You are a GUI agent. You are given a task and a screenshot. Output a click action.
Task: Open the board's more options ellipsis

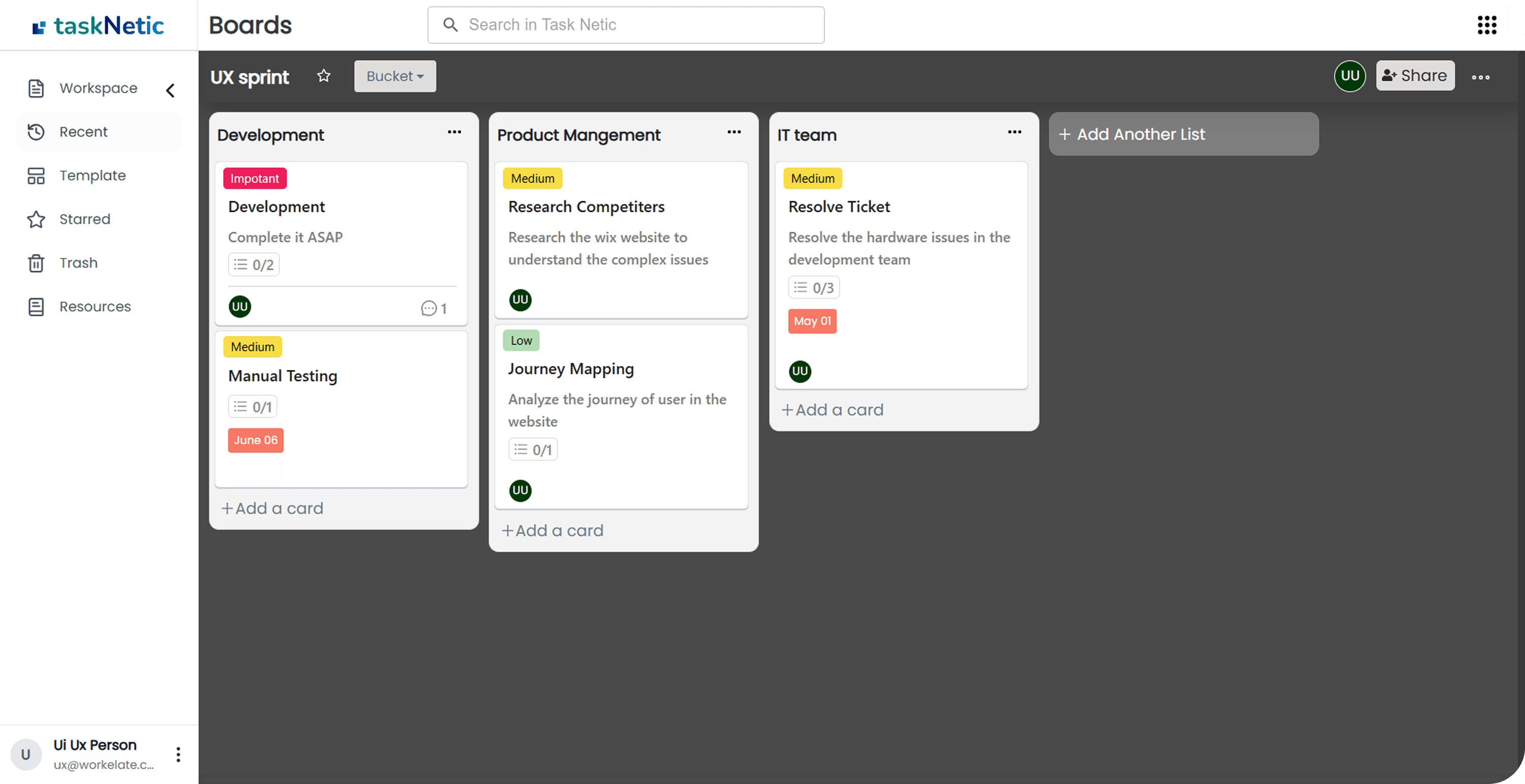pos(1481,77)
